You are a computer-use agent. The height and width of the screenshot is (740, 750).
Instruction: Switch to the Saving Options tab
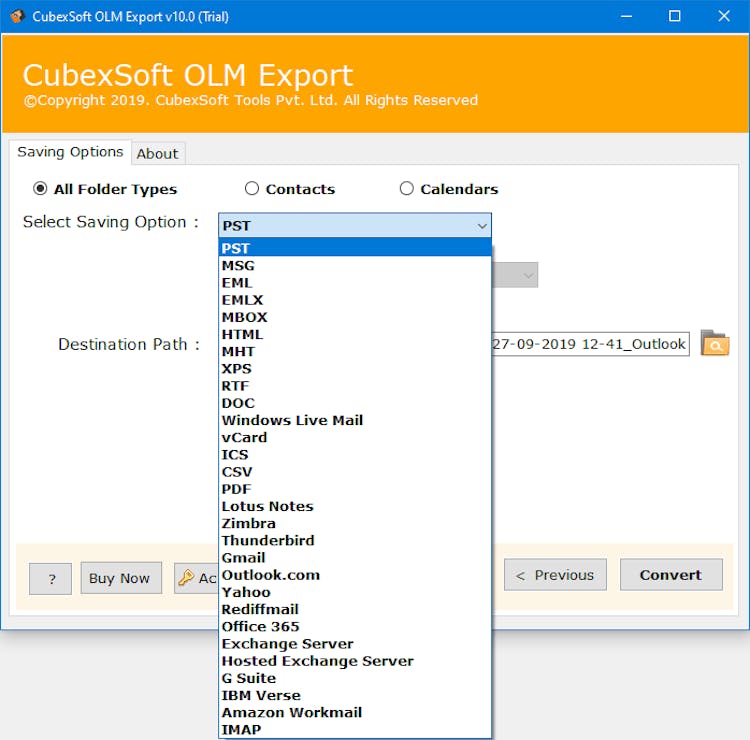point(70,152)
